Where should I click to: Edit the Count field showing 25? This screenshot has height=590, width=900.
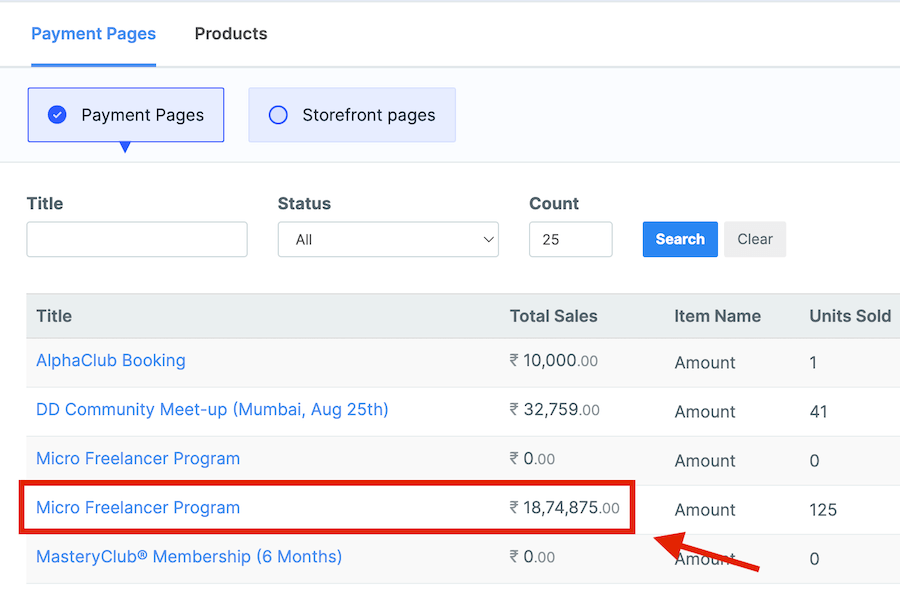click(571, 239)
